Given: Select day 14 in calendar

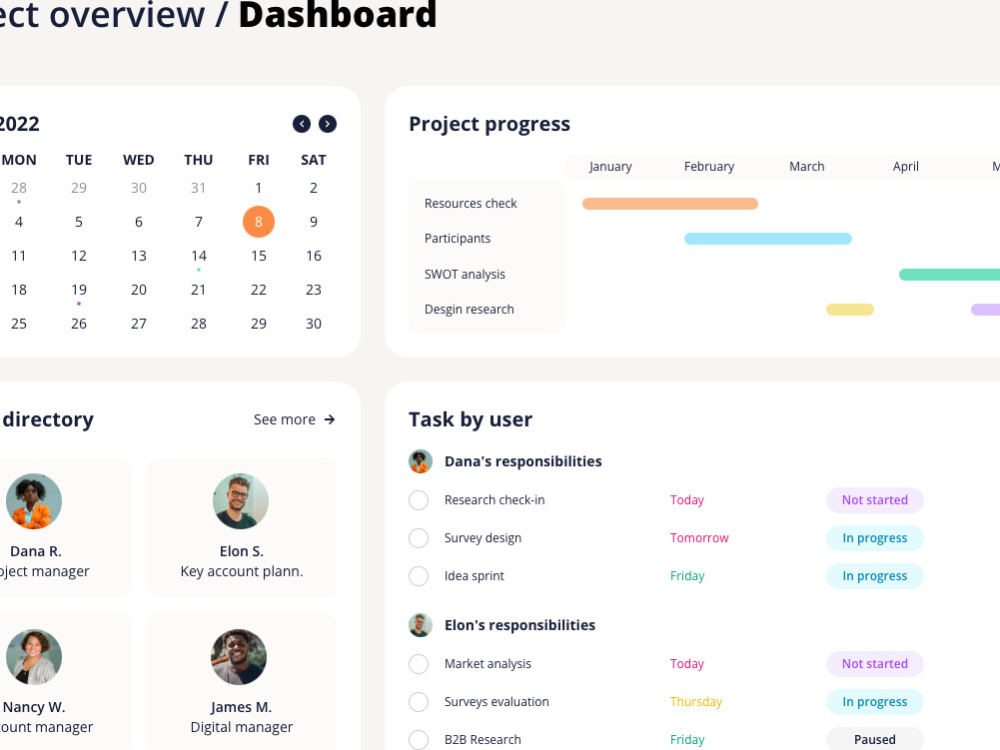Looking at the screenshot, I should pos(199,256).
